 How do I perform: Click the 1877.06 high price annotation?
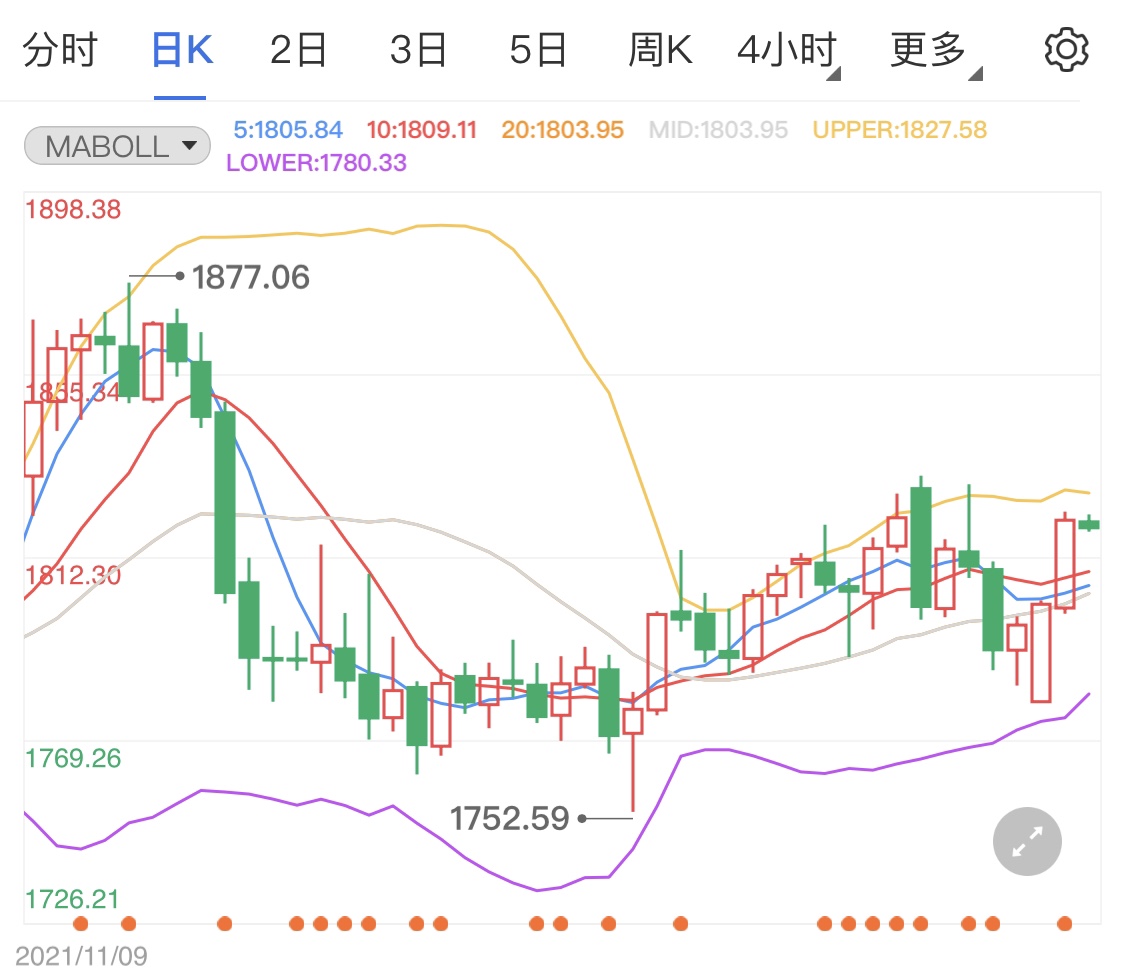click(x=250, y=277)
